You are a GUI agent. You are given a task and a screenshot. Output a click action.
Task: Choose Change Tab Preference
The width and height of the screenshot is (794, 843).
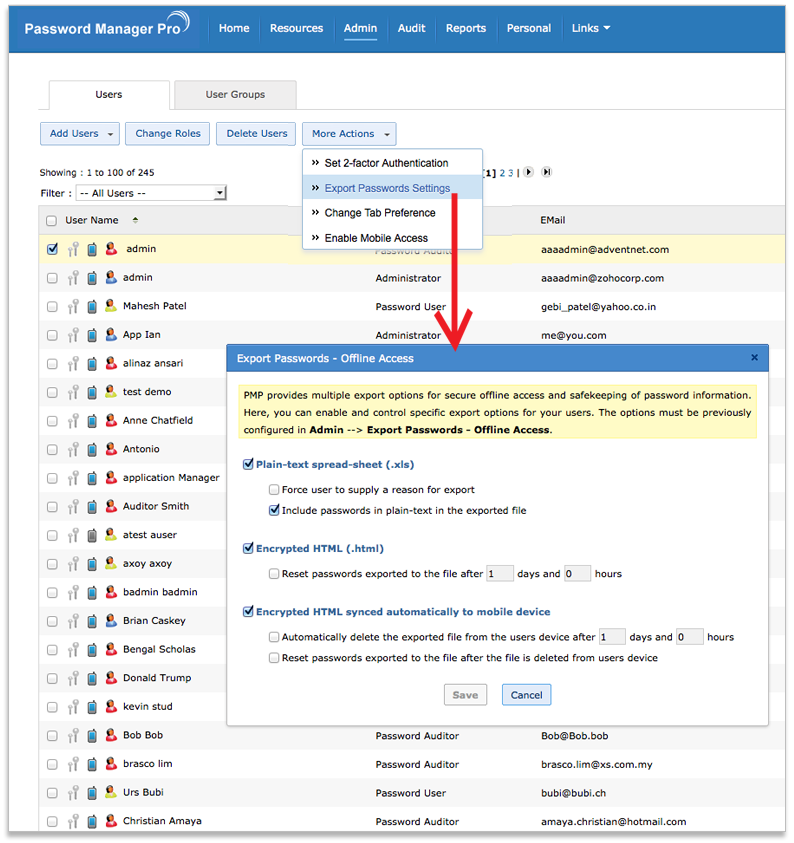[380, 213]
